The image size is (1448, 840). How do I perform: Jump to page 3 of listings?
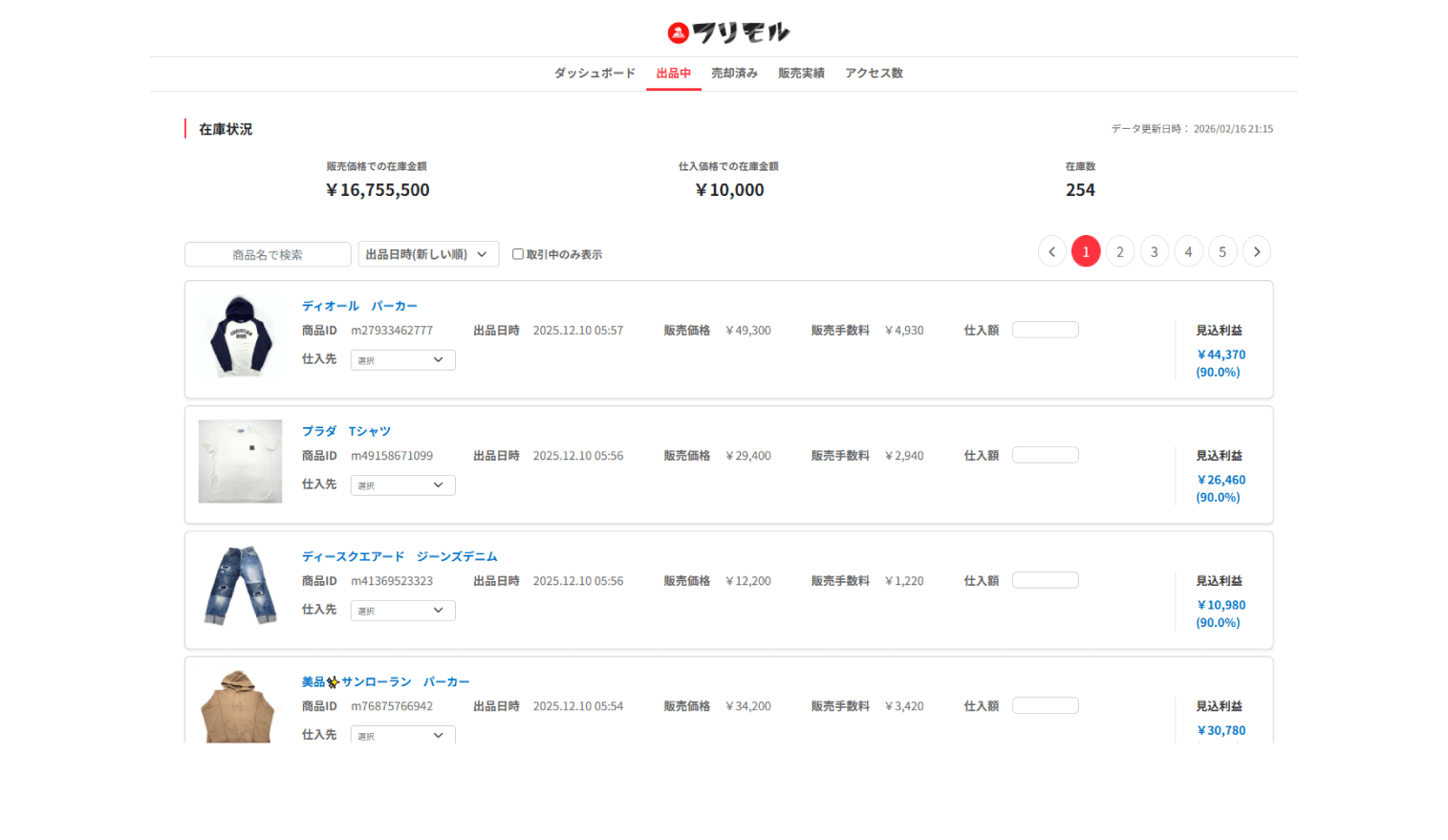click(1154, 251)
